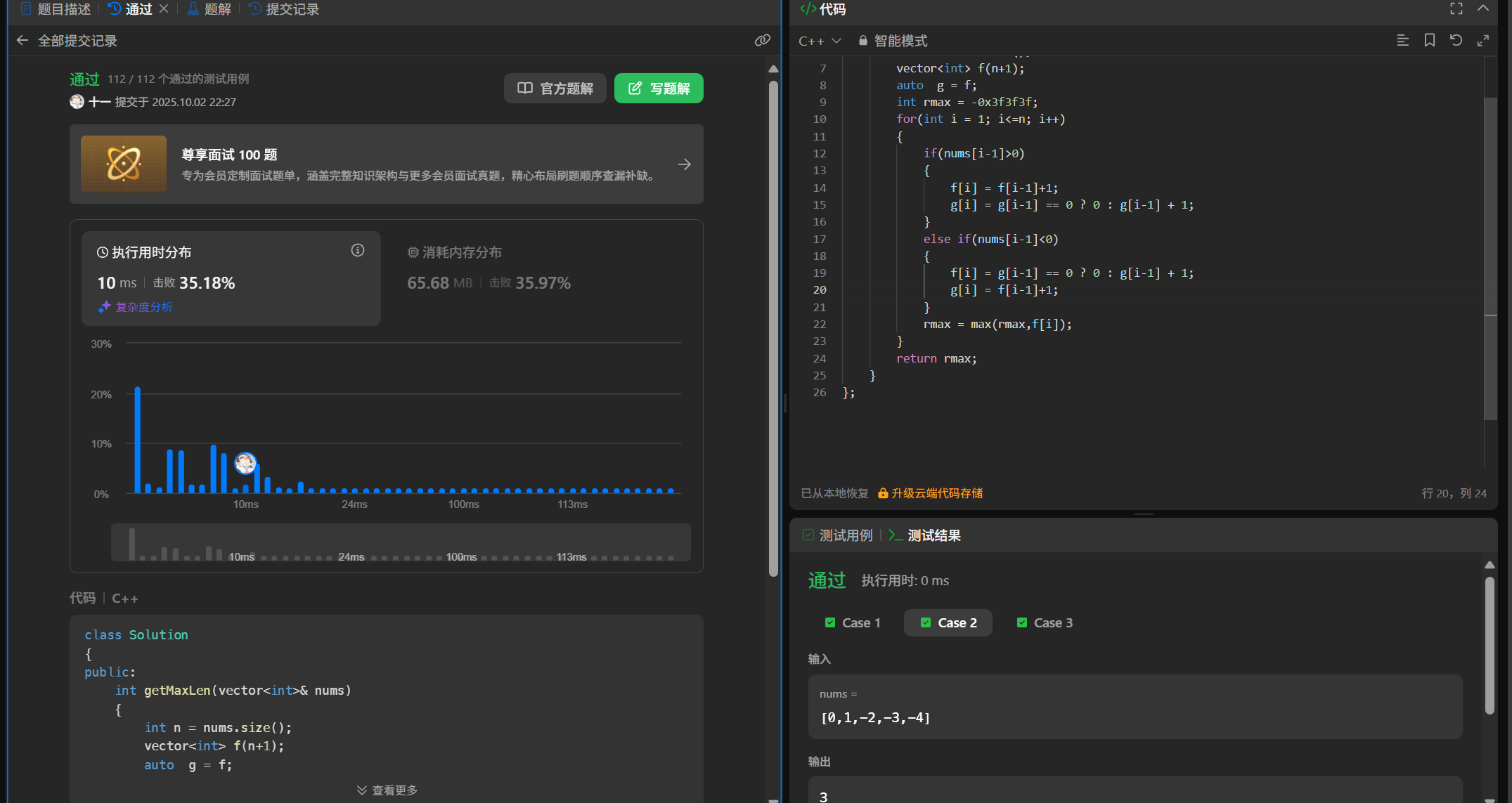Open 复杂度分析 link
This screenshot has height=803, width=1512.
click(143, 307)
